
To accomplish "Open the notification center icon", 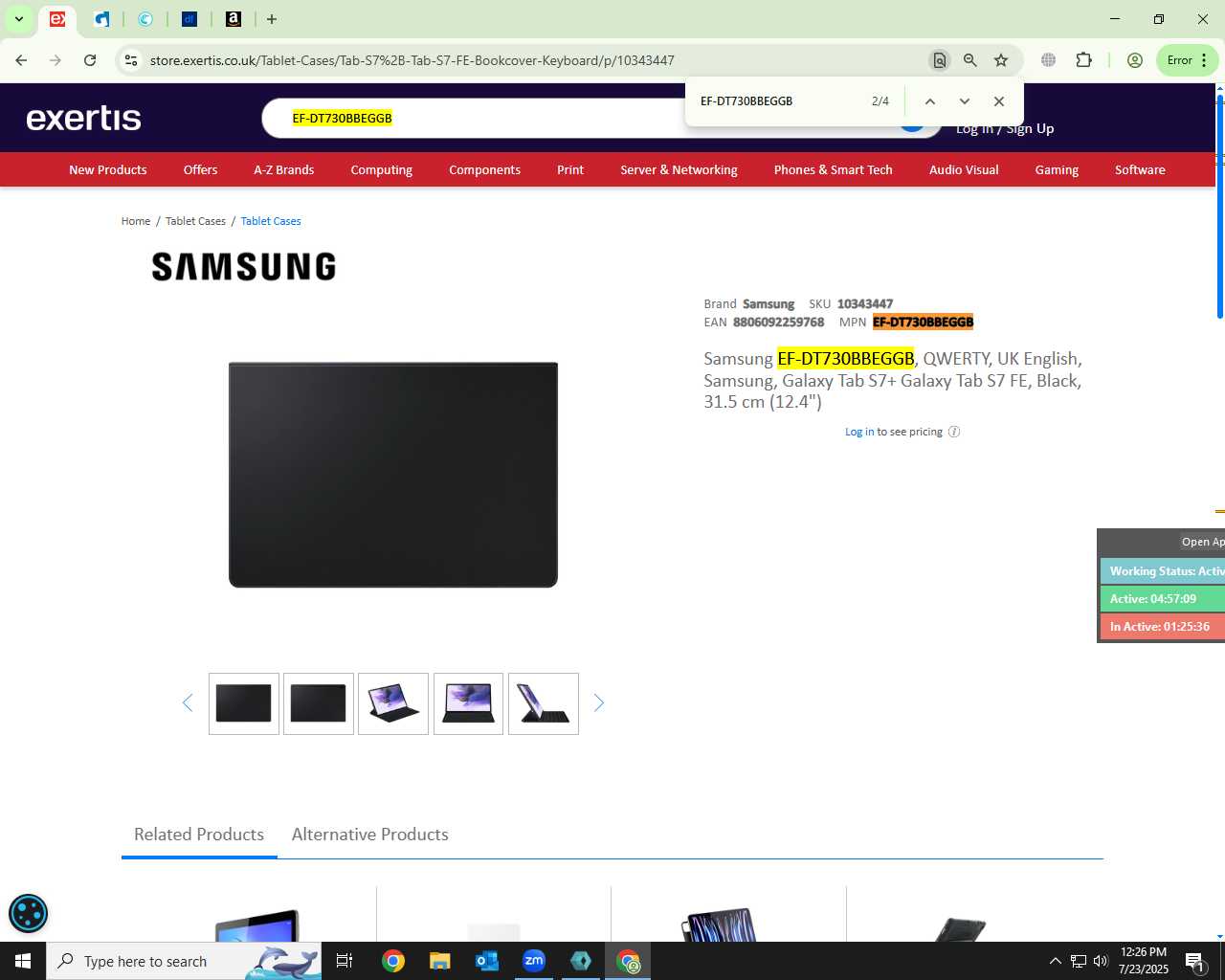I will pyautogui.click(x=1194, y=961).
